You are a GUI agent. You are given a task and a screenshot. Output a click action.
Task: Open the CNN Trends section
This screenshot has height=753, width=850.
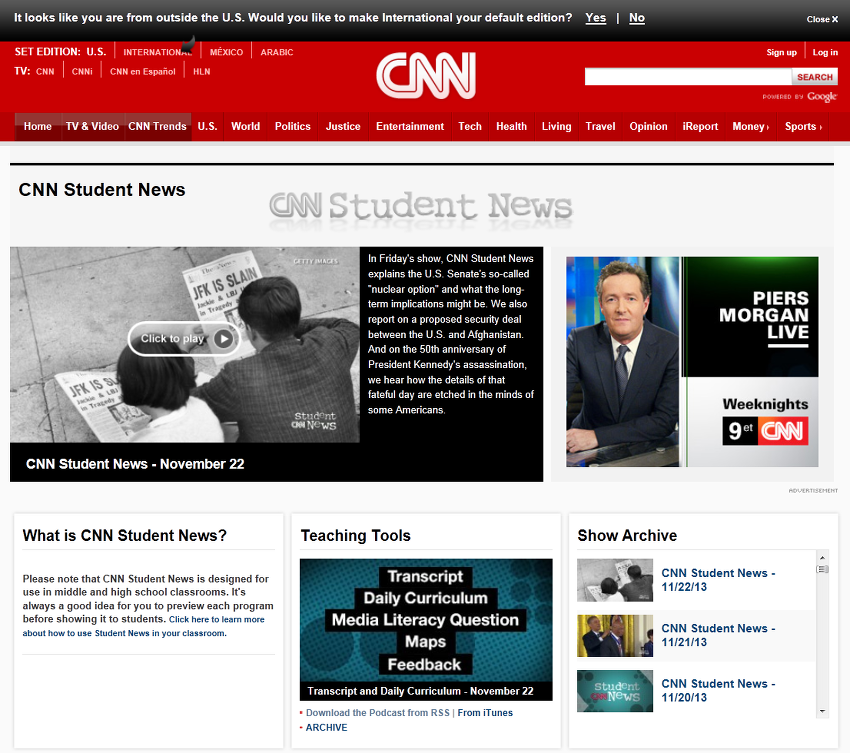click(157, 126)
